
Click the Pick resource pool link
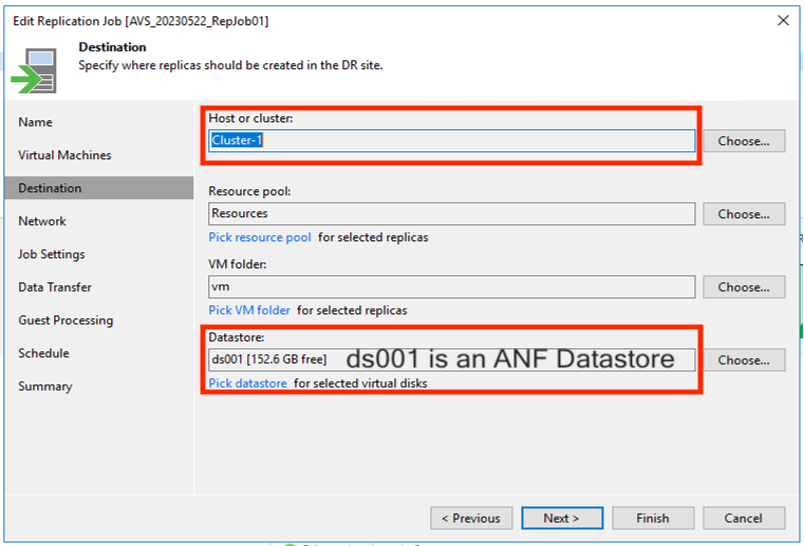[x=259, y=237]
